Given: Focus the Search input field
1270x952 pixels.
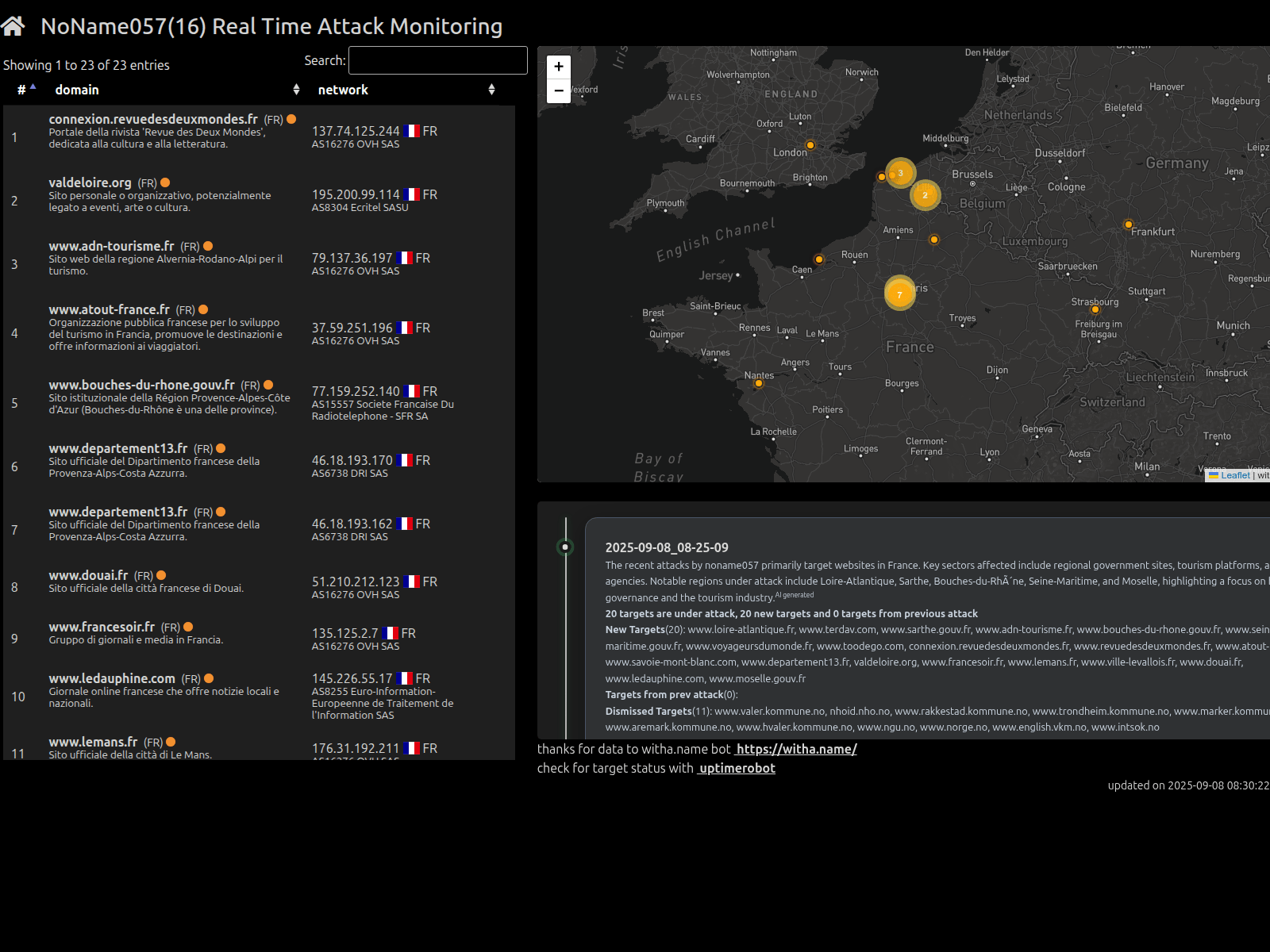Looking at the screenshot, I should click(x=438, y=60).
